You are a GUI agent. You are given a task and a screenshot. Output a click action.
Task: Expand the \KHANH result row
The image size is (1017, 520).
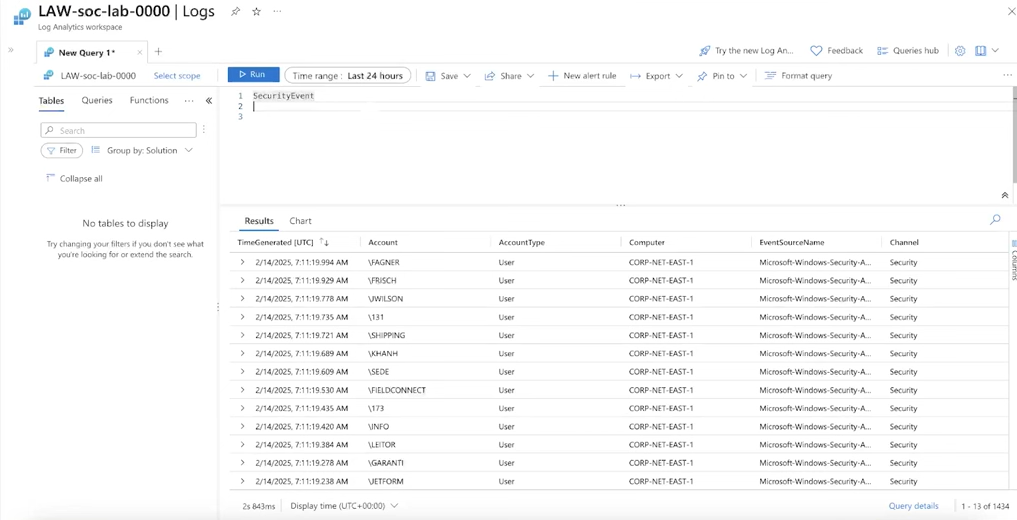[x=243, y=353]
